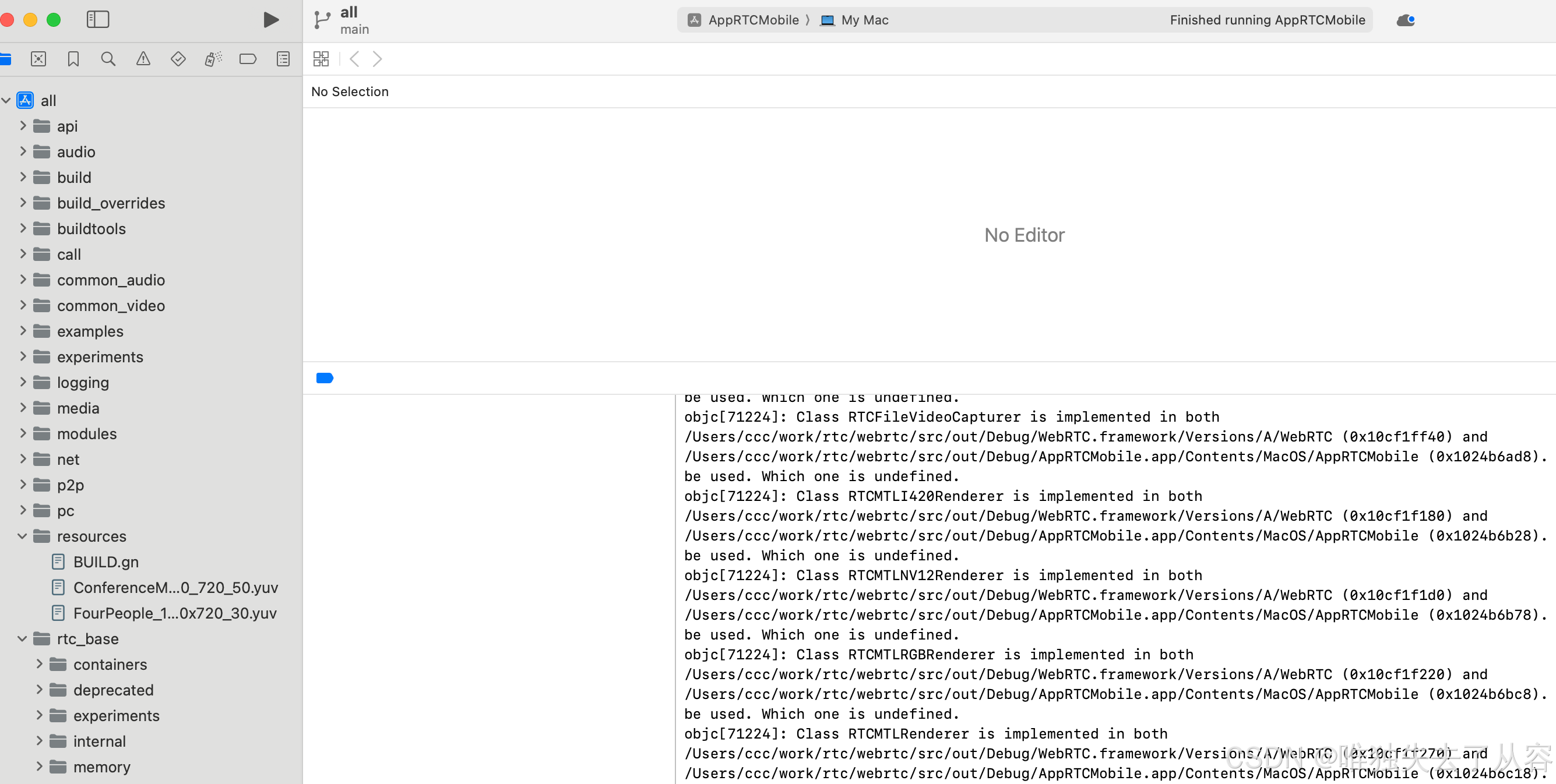Click the related items grid button

pyautogui.click(x=321, y=59)
